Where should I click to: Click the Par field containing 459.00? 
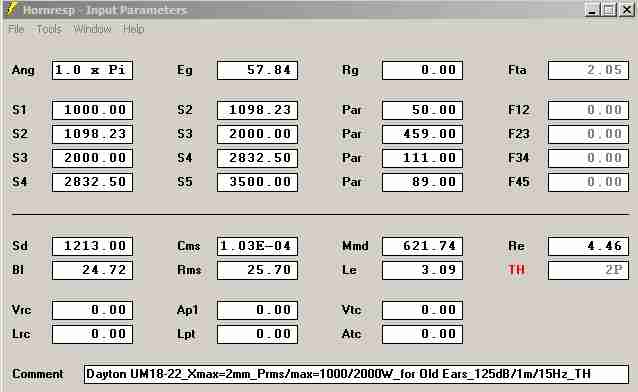pos(422,134)
